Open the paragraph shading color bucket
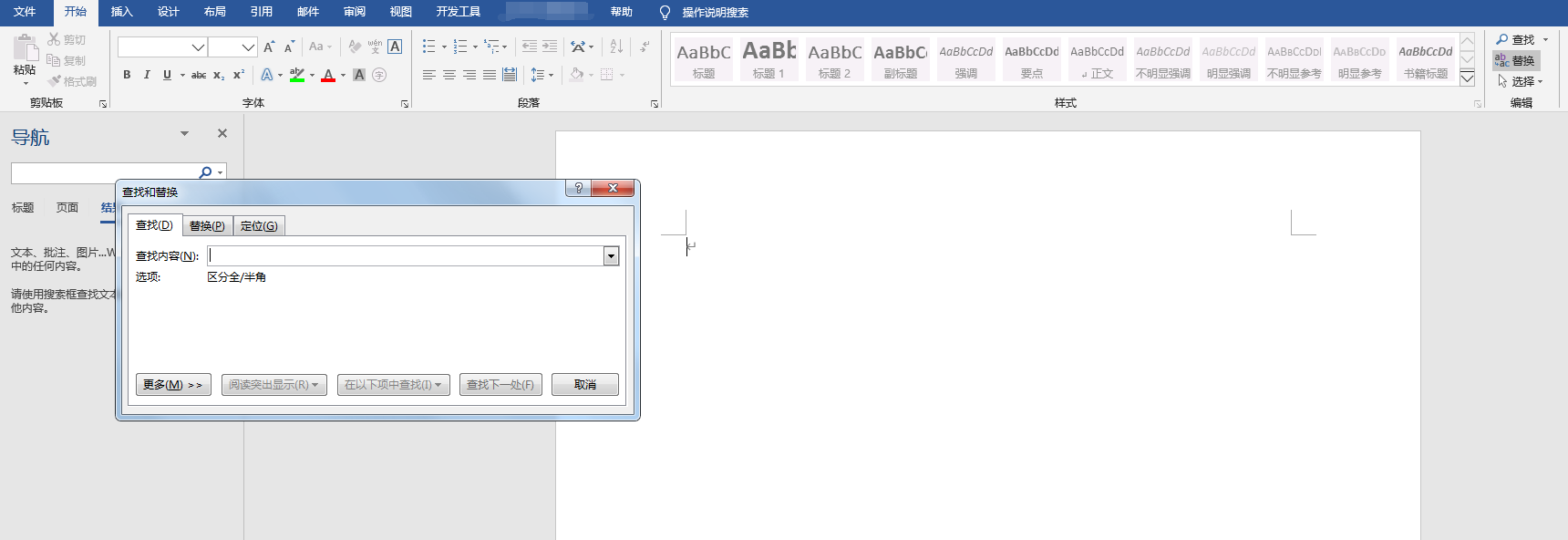Viewport: 1568px width, 540px height. [x=576, y=75]
